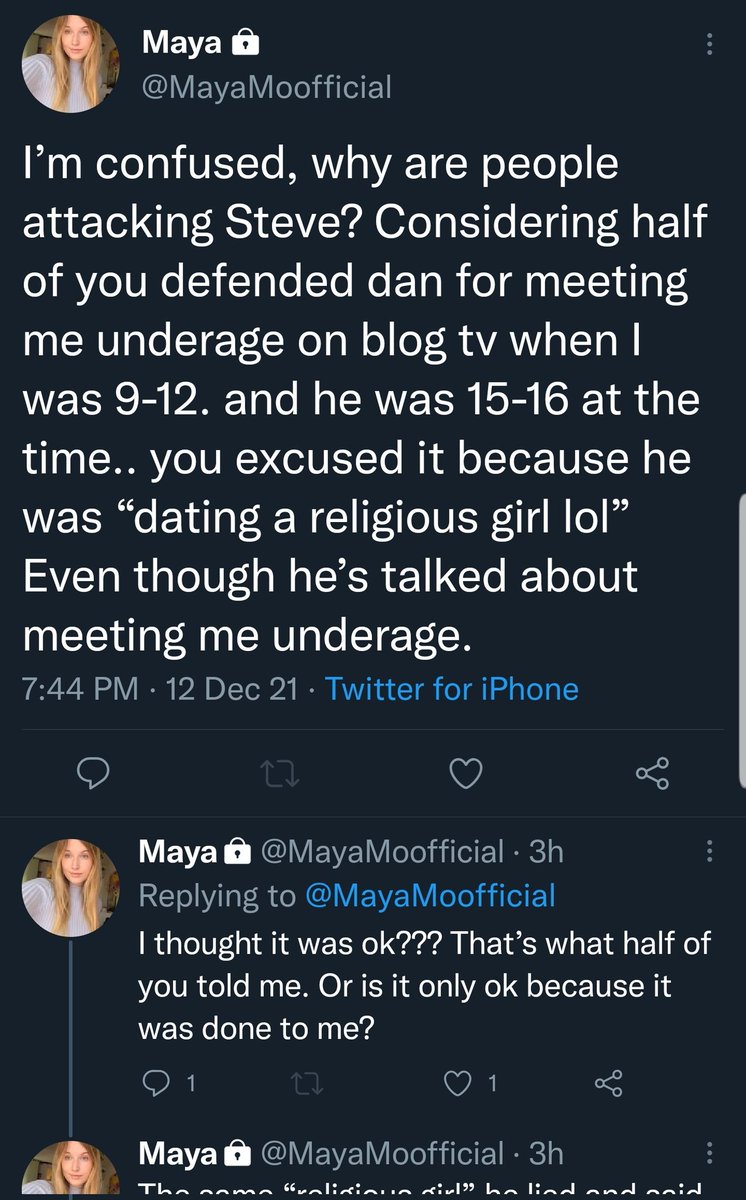
Task: Like the main tweet with heart icon
Action: 466,772
